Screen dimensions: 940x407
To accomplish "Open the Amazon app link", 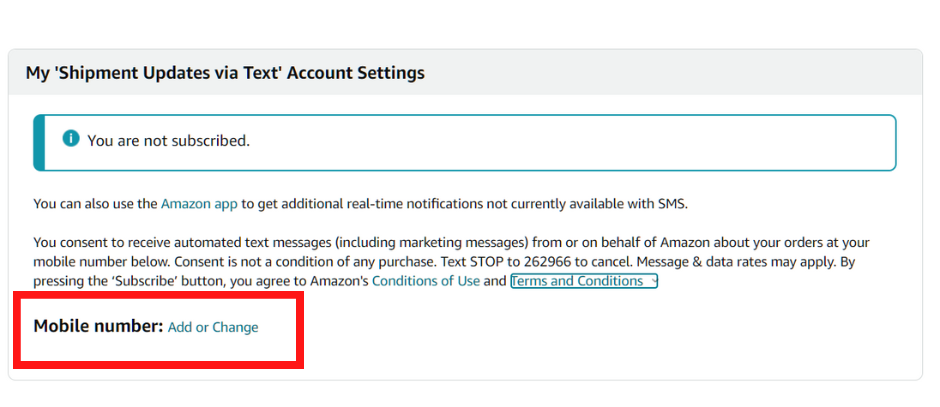I will tap(199, 203).
